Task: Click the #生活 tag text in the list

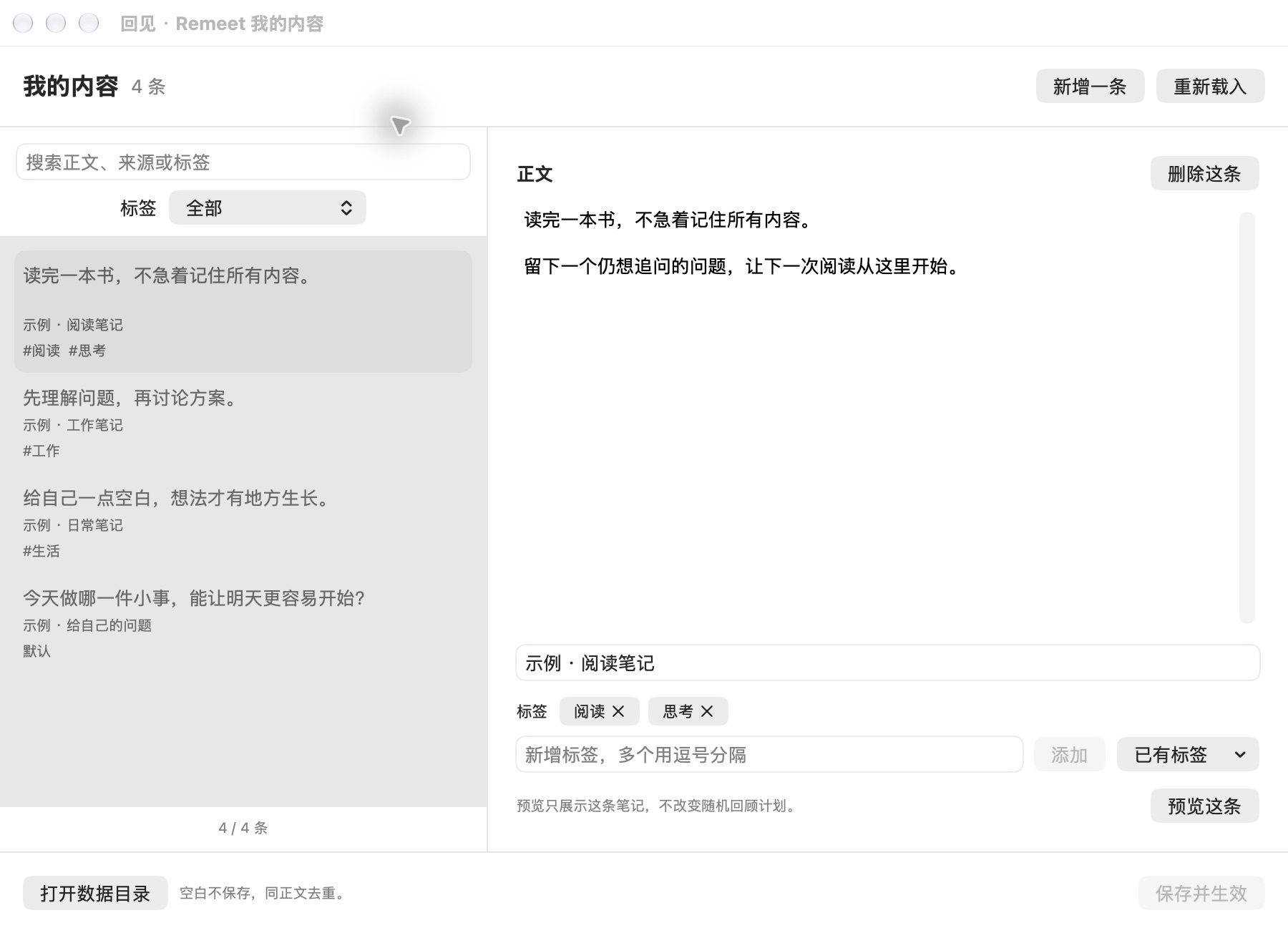Action: (x=42, y=551)
